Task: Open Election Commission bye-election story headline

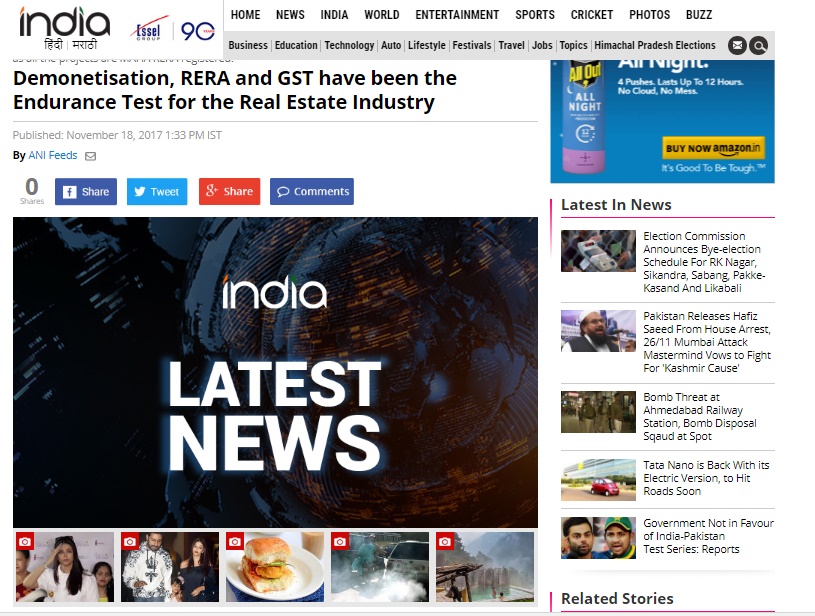Action: [704, 262]
